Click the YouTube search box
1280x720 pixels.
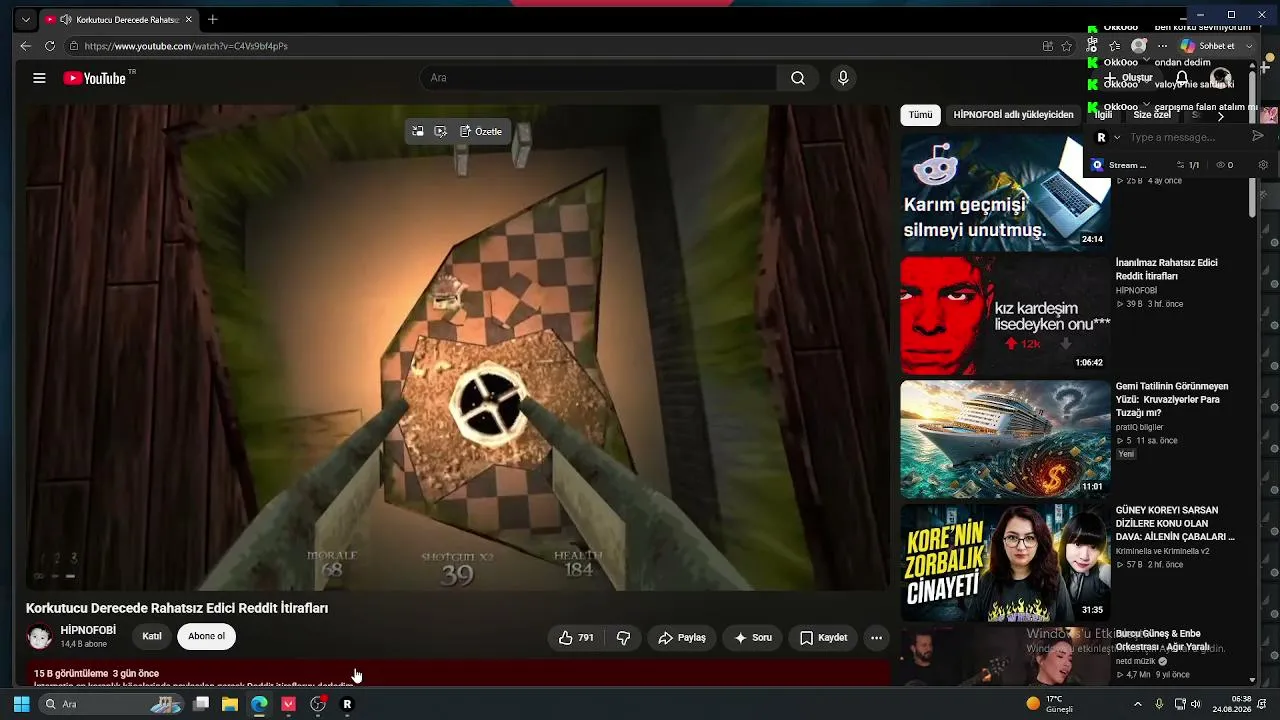pos(598,78)
